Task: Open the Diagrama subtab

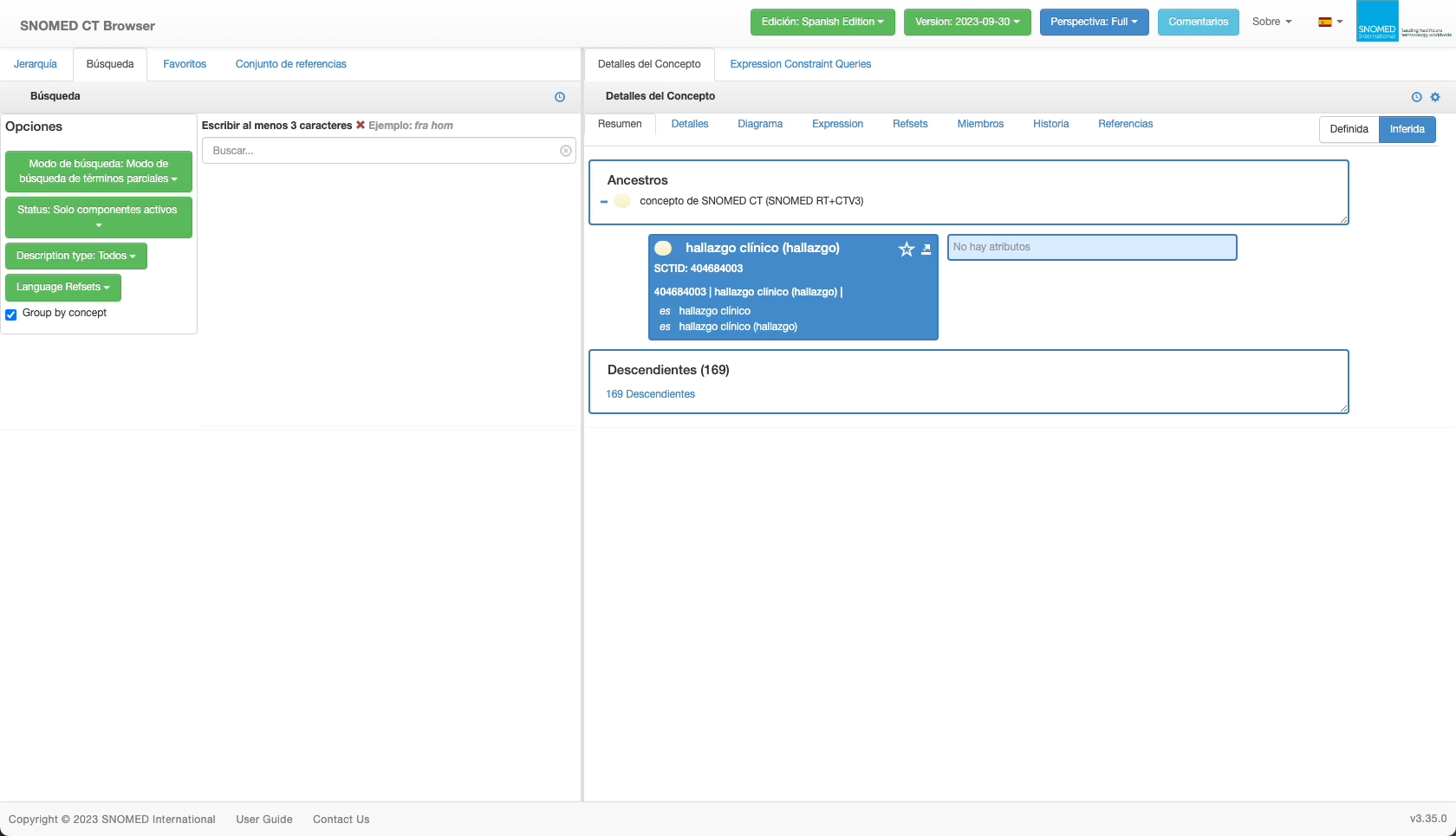Action: coord(760,124)
